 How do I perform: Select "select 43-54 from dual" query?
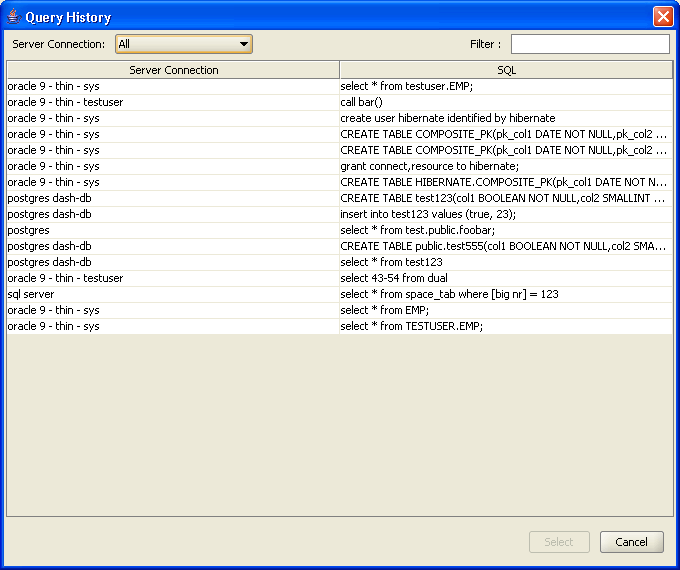(506, 278)
